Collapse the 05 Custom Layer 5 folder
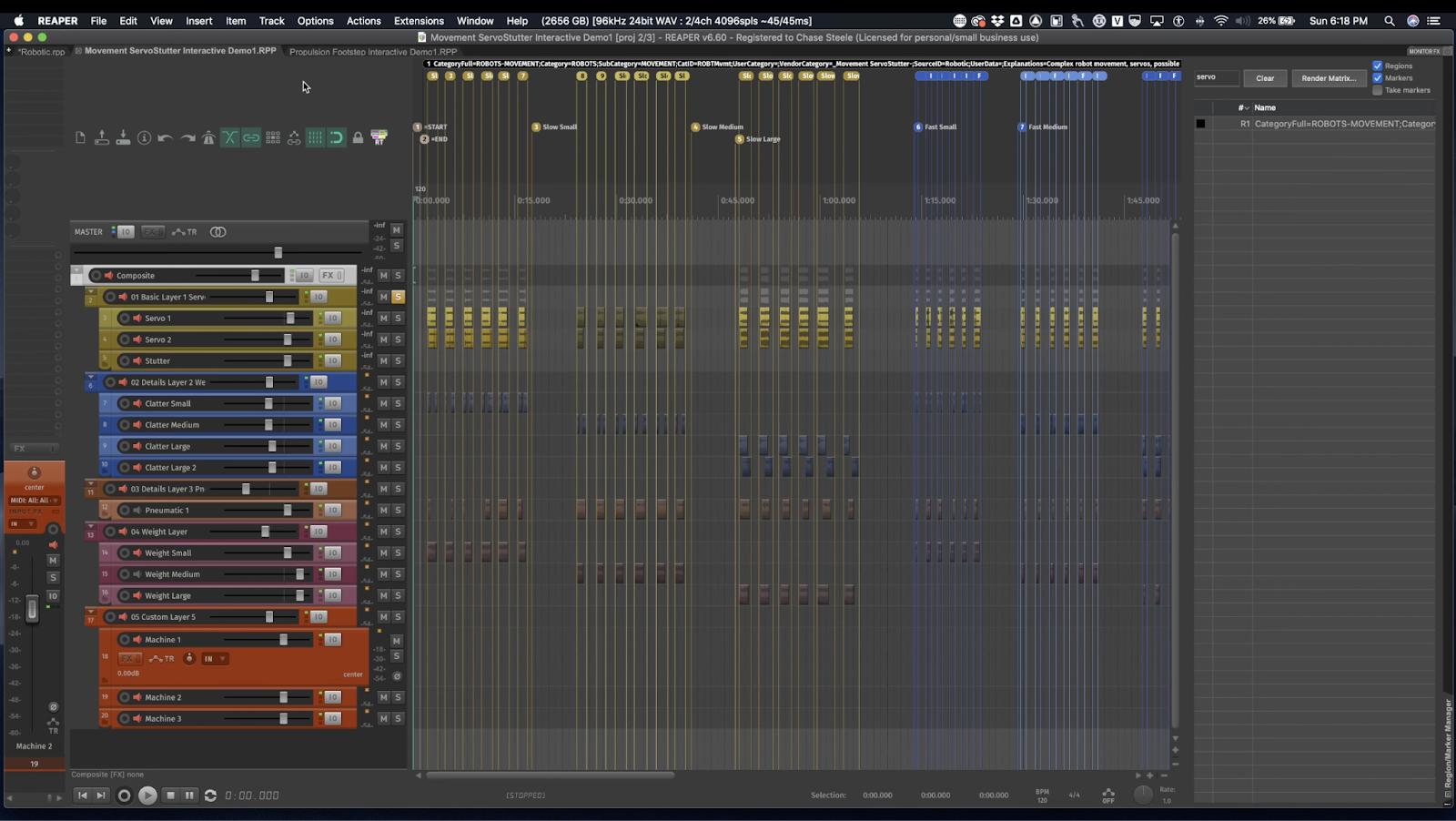The image size is (1456, 821). point(90,612)
